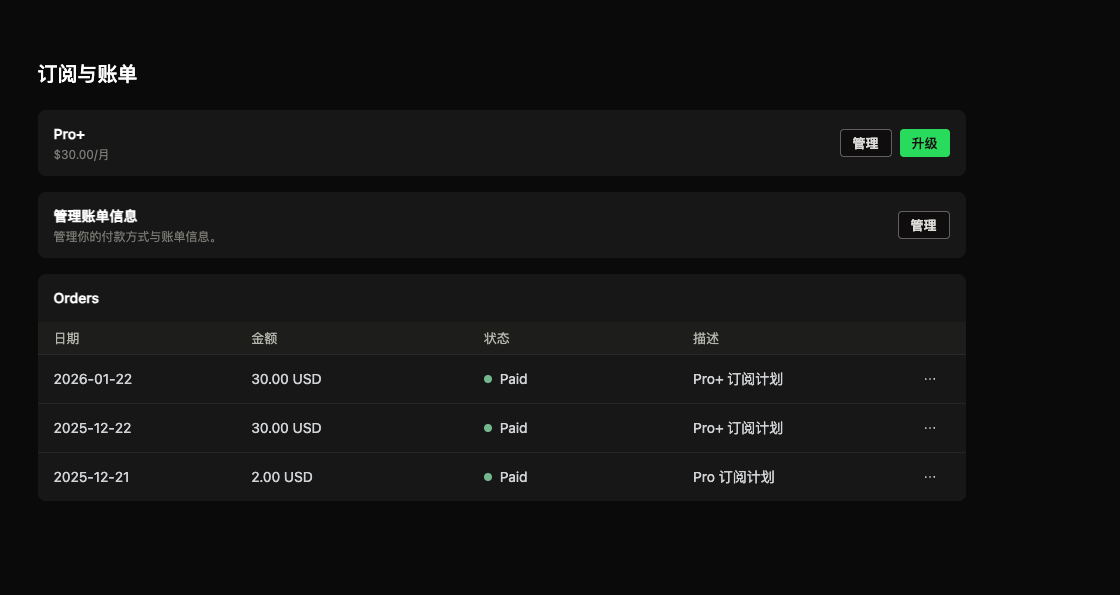Click the 金额 column header

click(264, 338)
